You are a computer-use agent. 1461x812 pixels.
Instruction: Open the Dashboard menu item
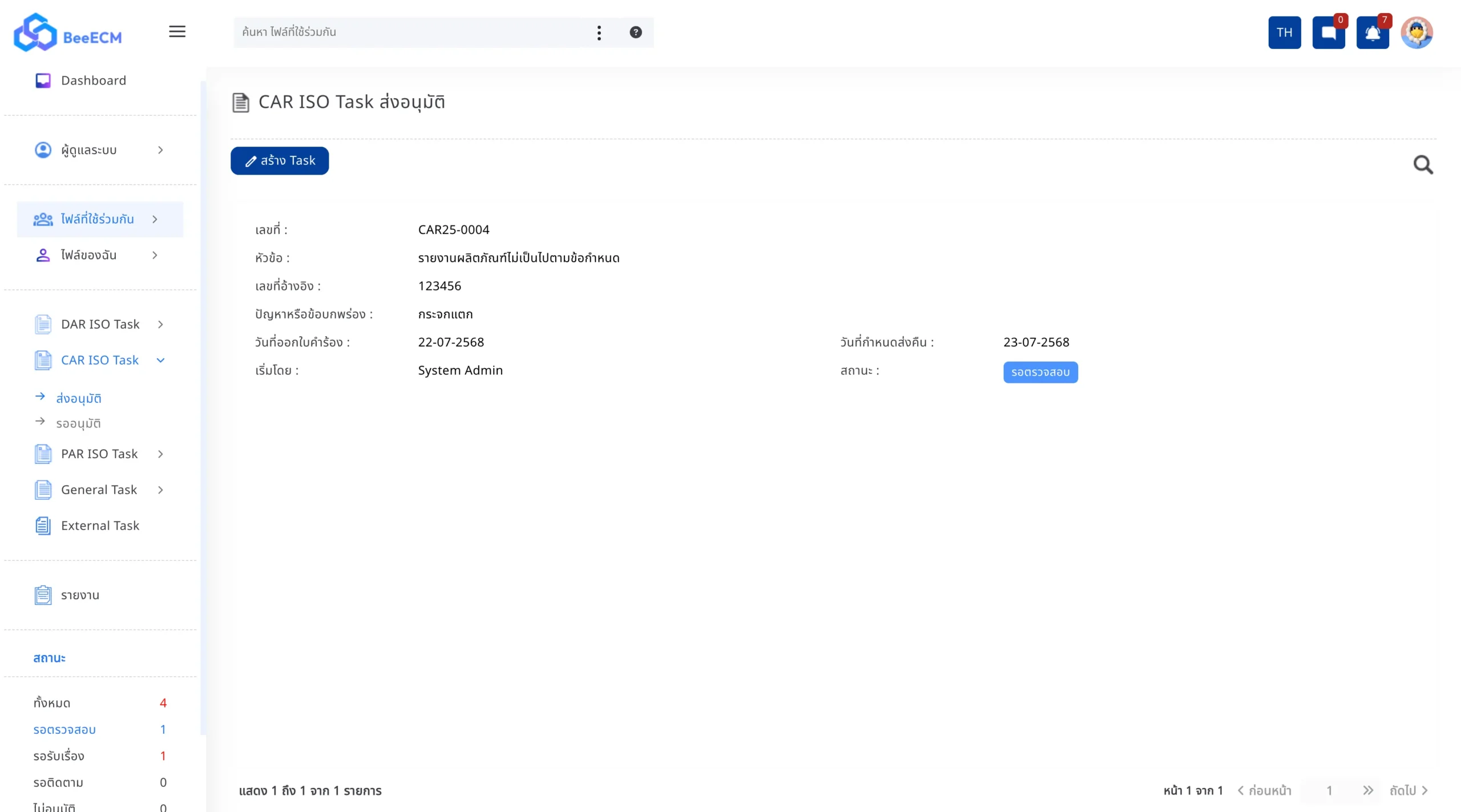pyautogui.click(x=93, y=80)
